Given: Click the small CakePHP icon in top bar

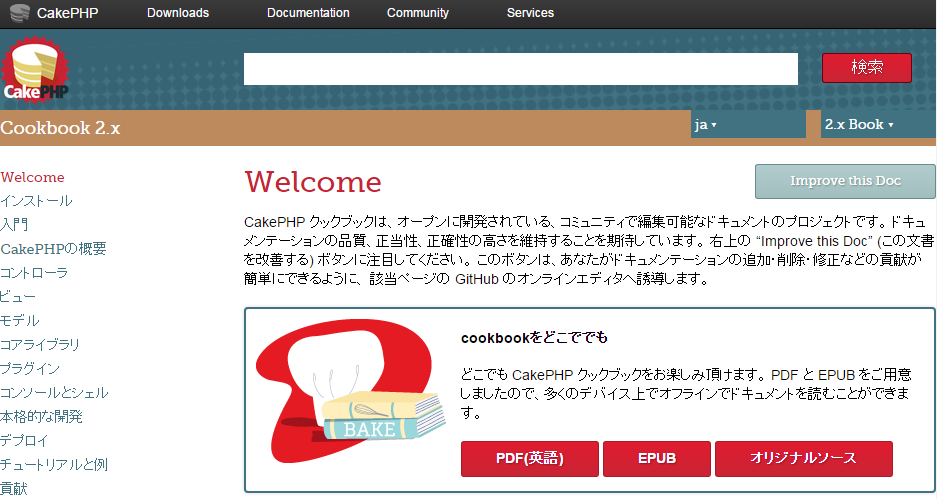Looking at the screenshot, I should [20, 13].
